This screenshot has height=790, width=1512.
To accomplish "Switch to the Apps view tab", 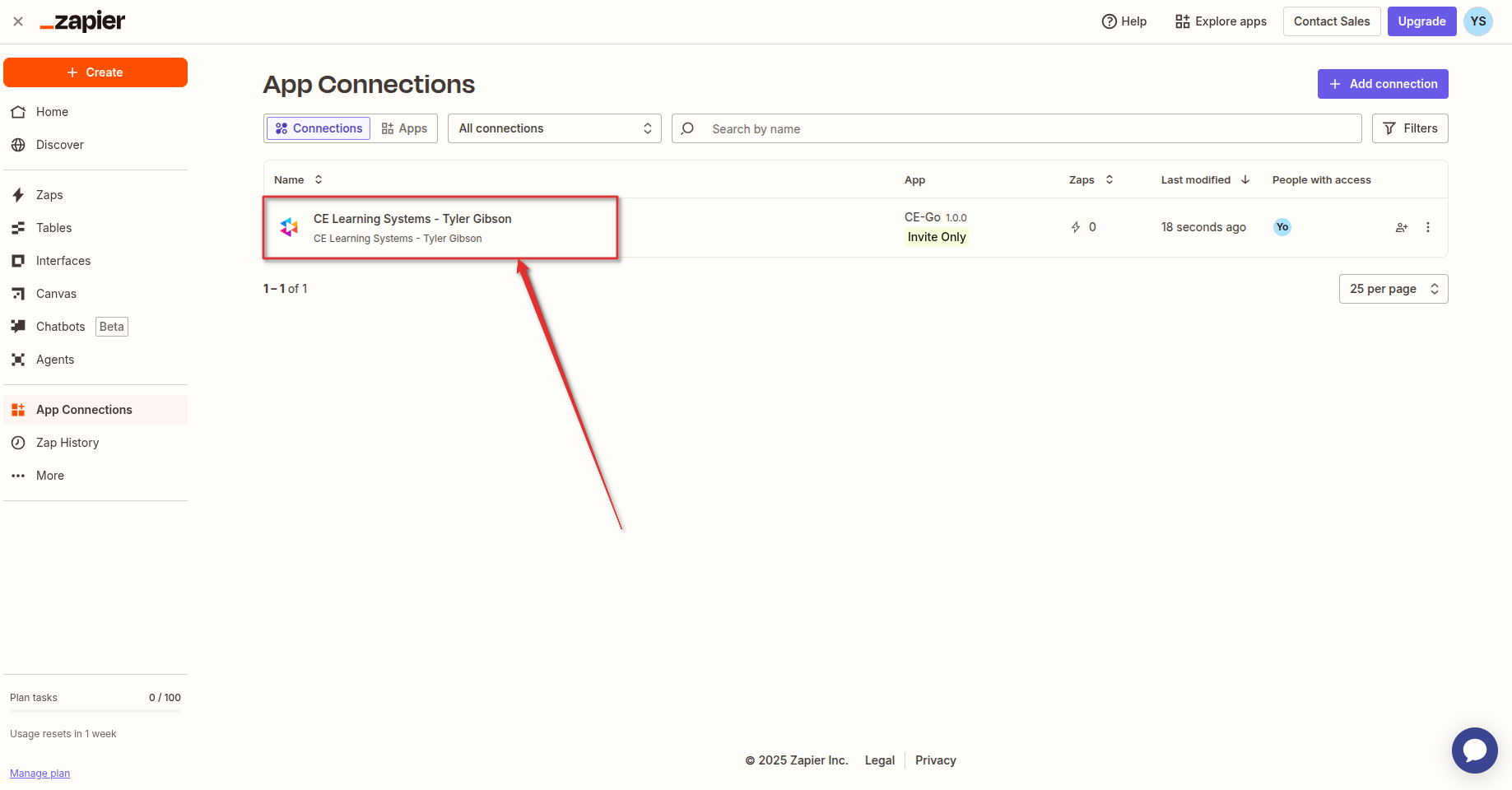I will [404, 128].
